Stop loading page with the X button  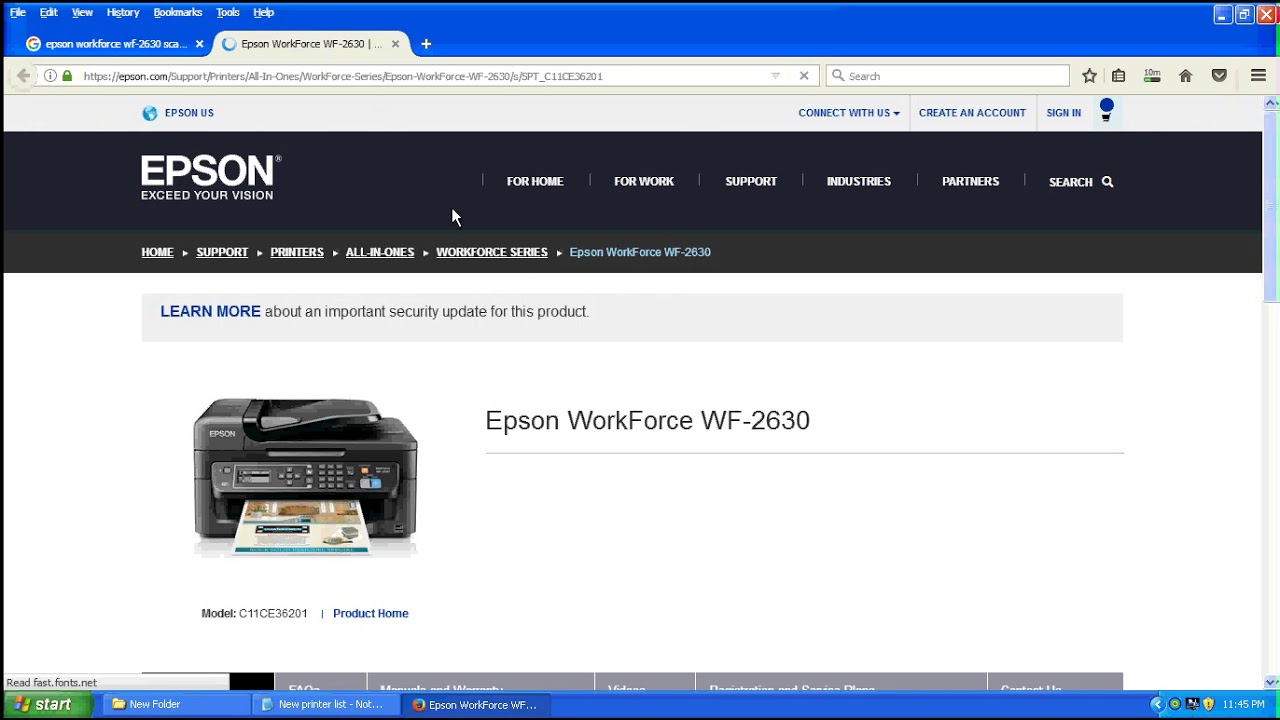pyautogui.click(x=804, y=76)
